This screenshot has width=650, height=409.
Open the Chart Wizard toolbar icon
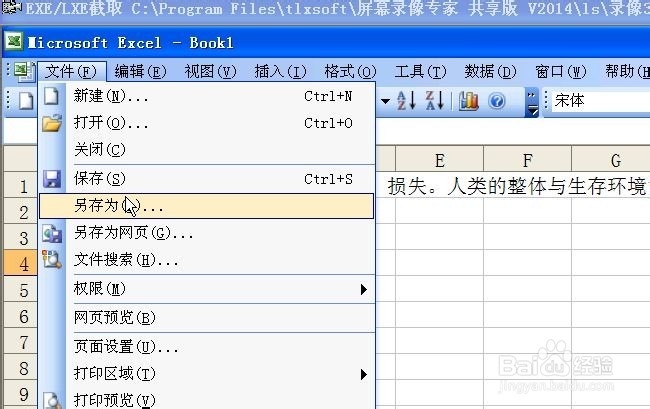tap(469, 101)
